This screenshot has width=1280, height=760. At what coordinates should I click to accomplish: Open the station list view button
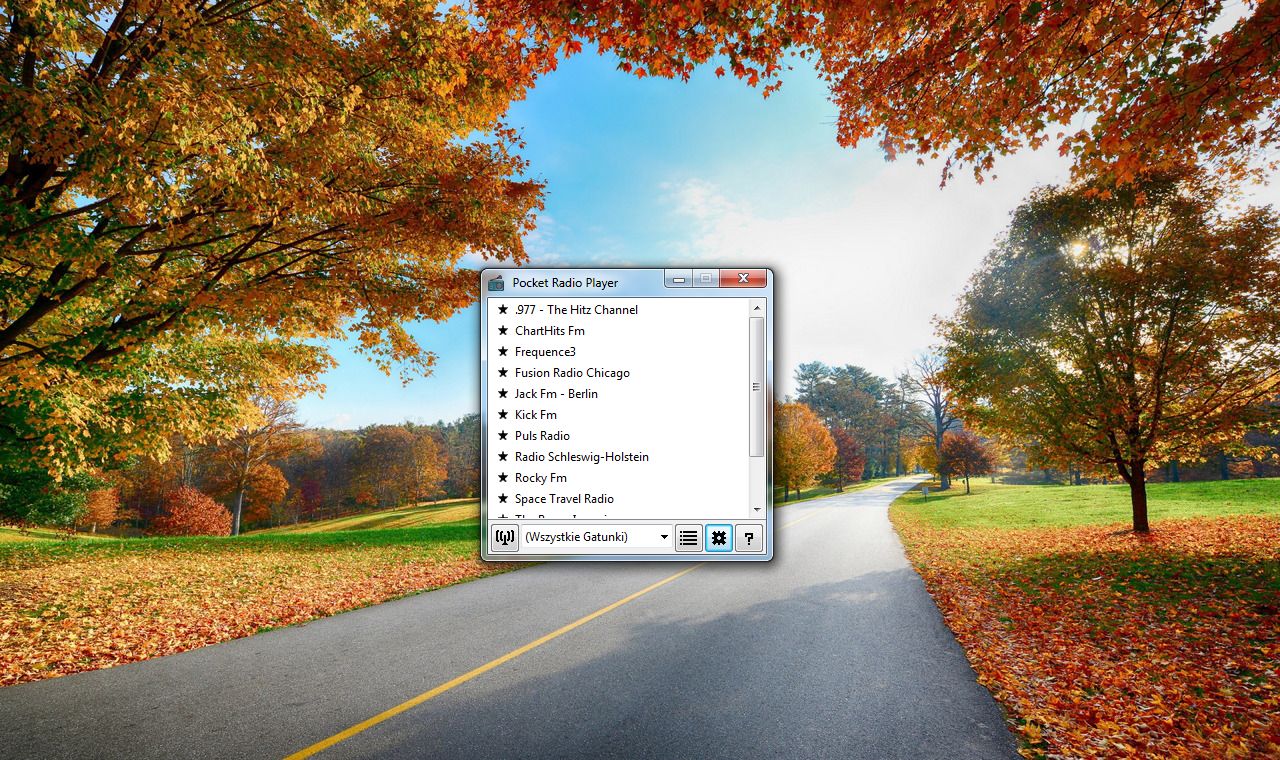[x=688, y=538]
